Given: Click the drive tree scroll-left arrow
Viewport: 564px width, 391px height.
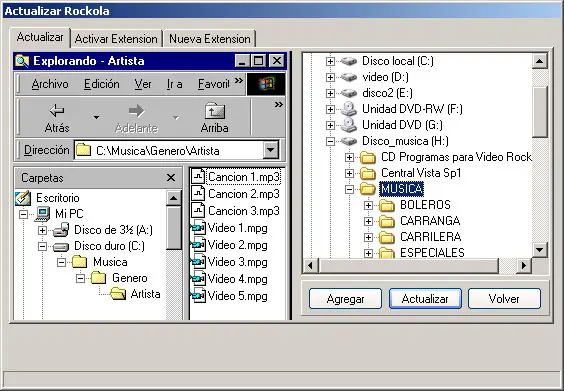Looking at the screenshot, I should [311, 266].
